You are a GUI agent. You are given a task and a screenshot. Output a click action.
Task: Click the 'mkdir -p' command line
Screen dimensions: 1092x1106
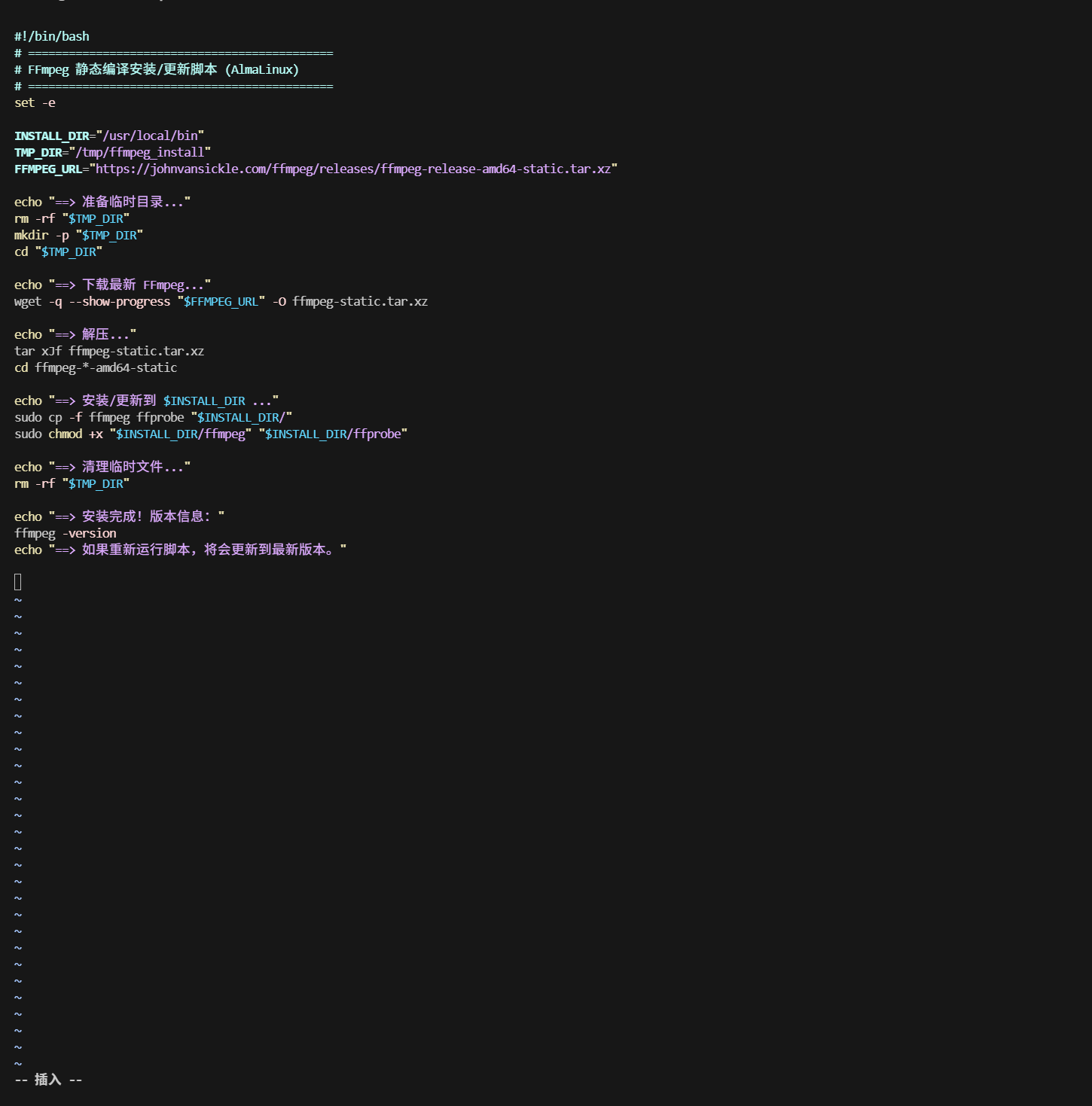point(78,235)
